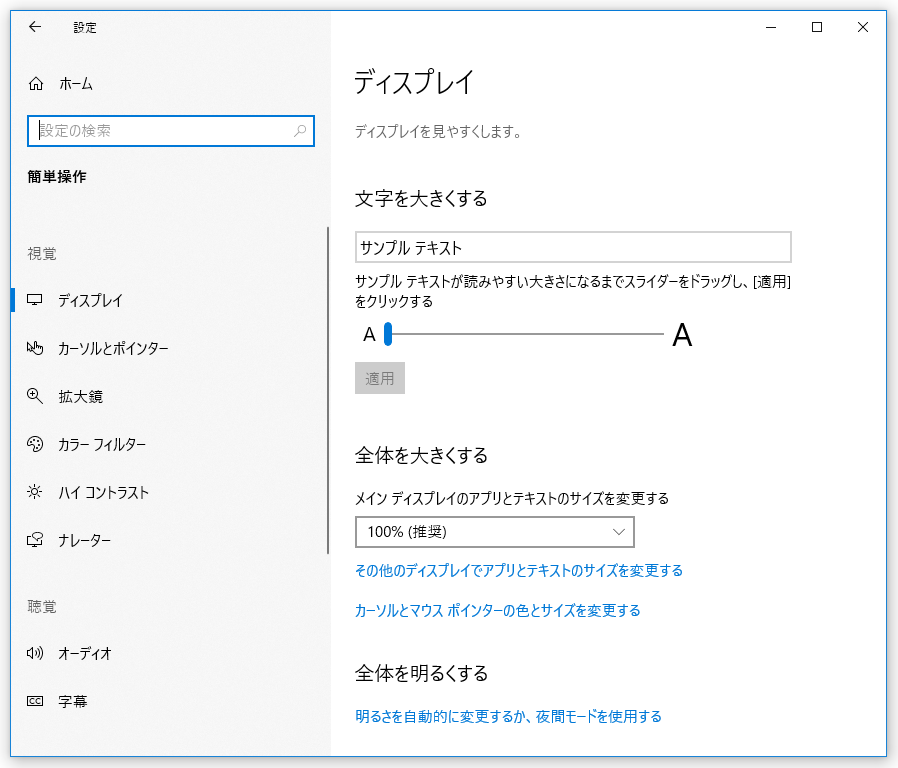Click the back arrow icon
Image resolution: width=898 pixels, height=768 pixels.
point(35,27)
